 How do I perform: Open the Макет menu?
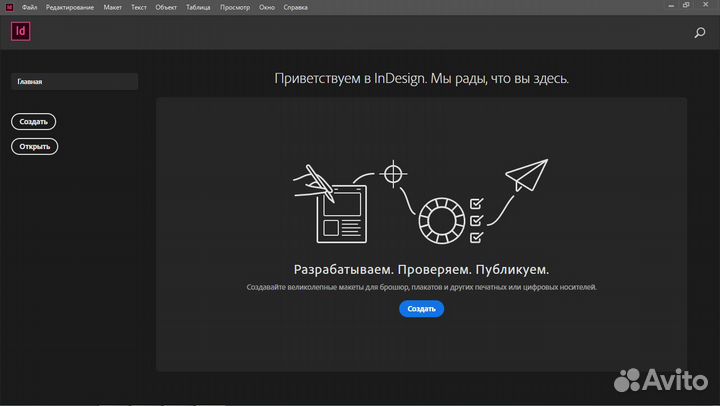[x=112, y=7]
